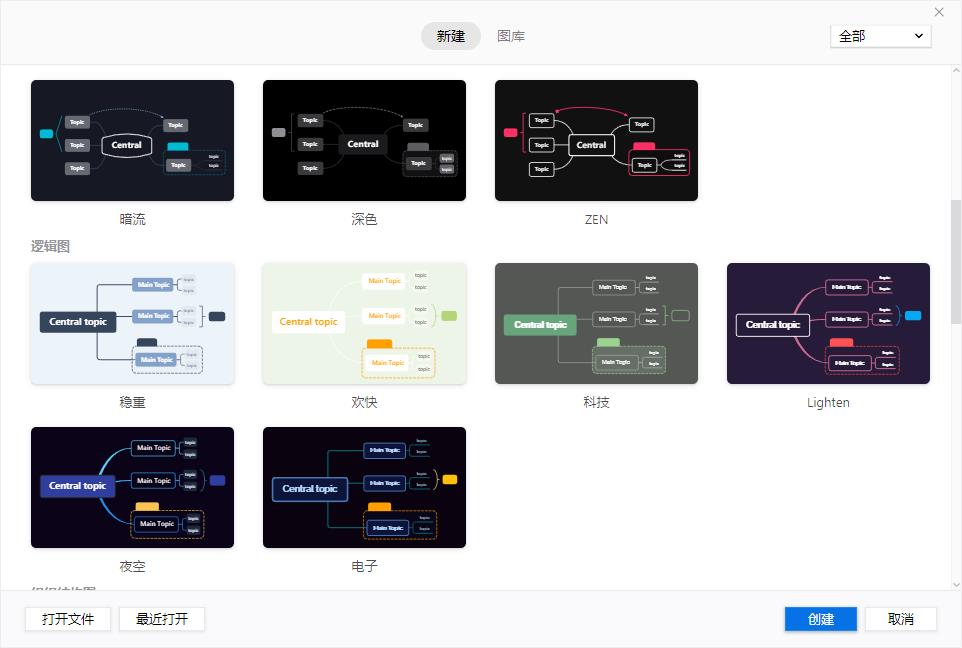Click the scrollbar down arrow
This screenshot has width=962, height=648.
[956, 585]
